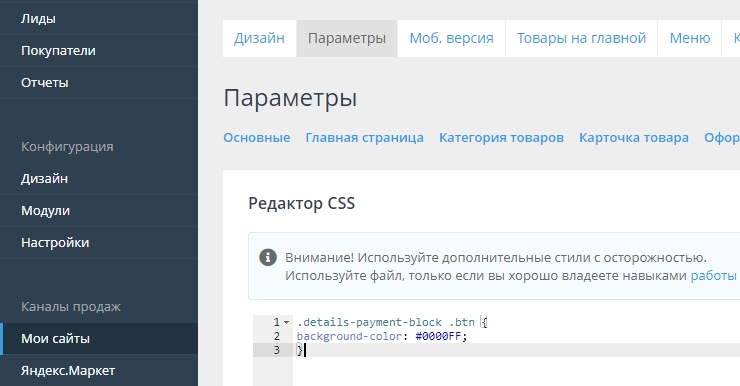The height and width of the screenshot is (386, 740).
Task: Open the Дизайн tab
Action: point(259,38)
